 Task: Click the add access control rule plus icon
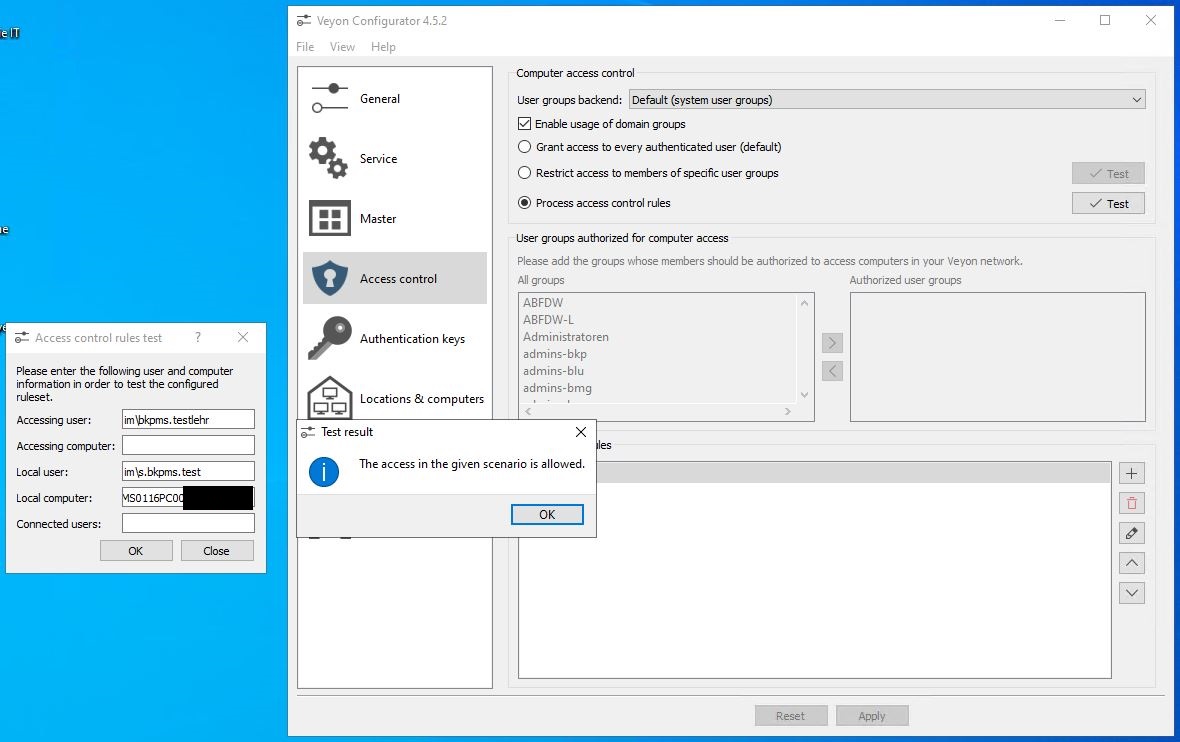(x=1131, y=472)
